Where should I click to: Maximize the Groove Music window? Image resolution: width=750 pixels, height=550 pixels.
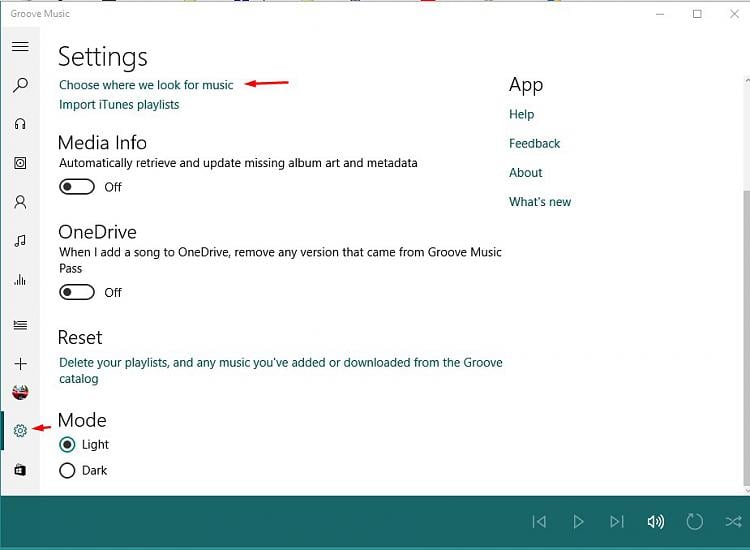(697, 14)
